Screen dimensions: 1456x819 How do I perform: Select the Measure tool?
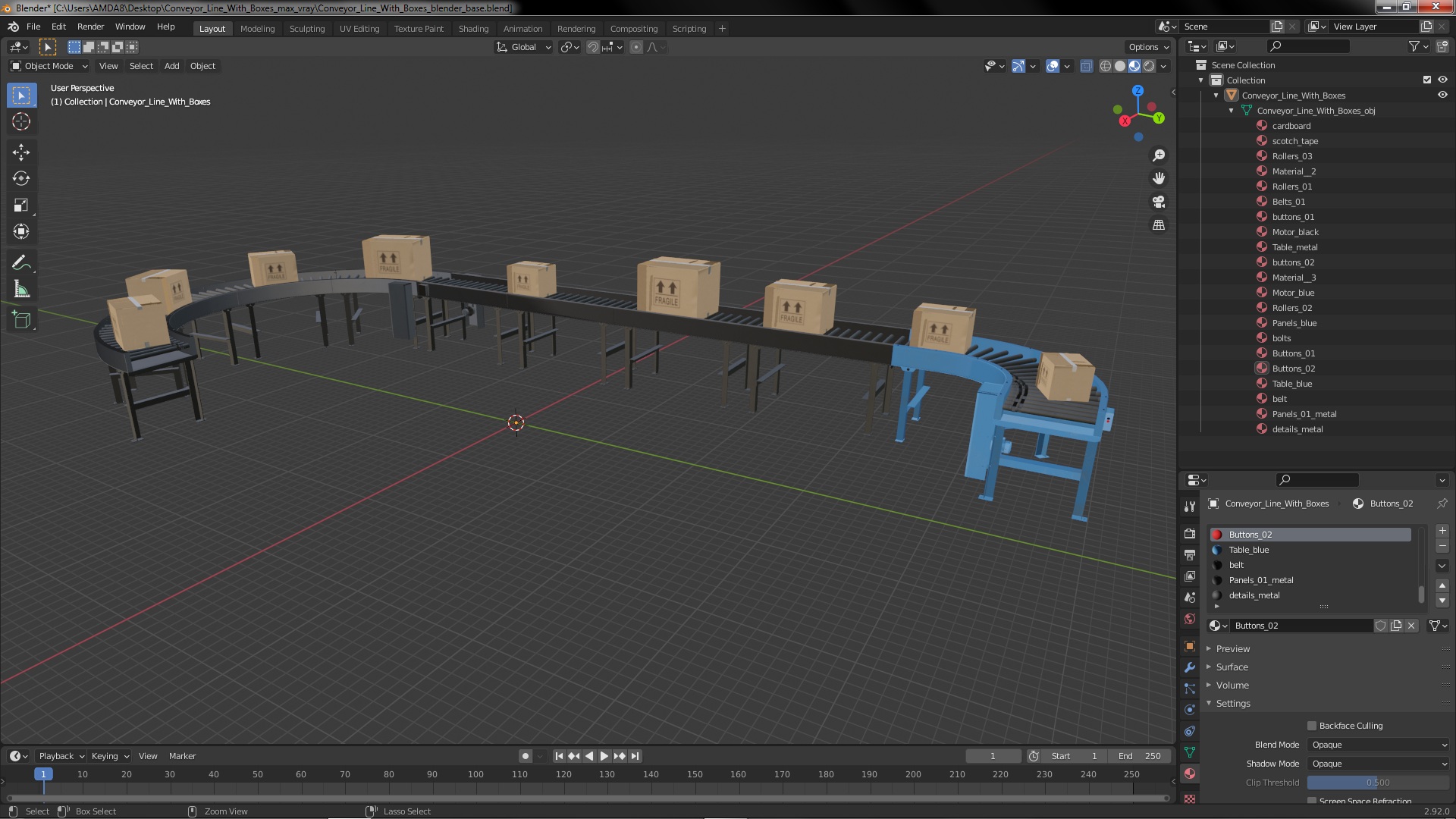[21, 290]
